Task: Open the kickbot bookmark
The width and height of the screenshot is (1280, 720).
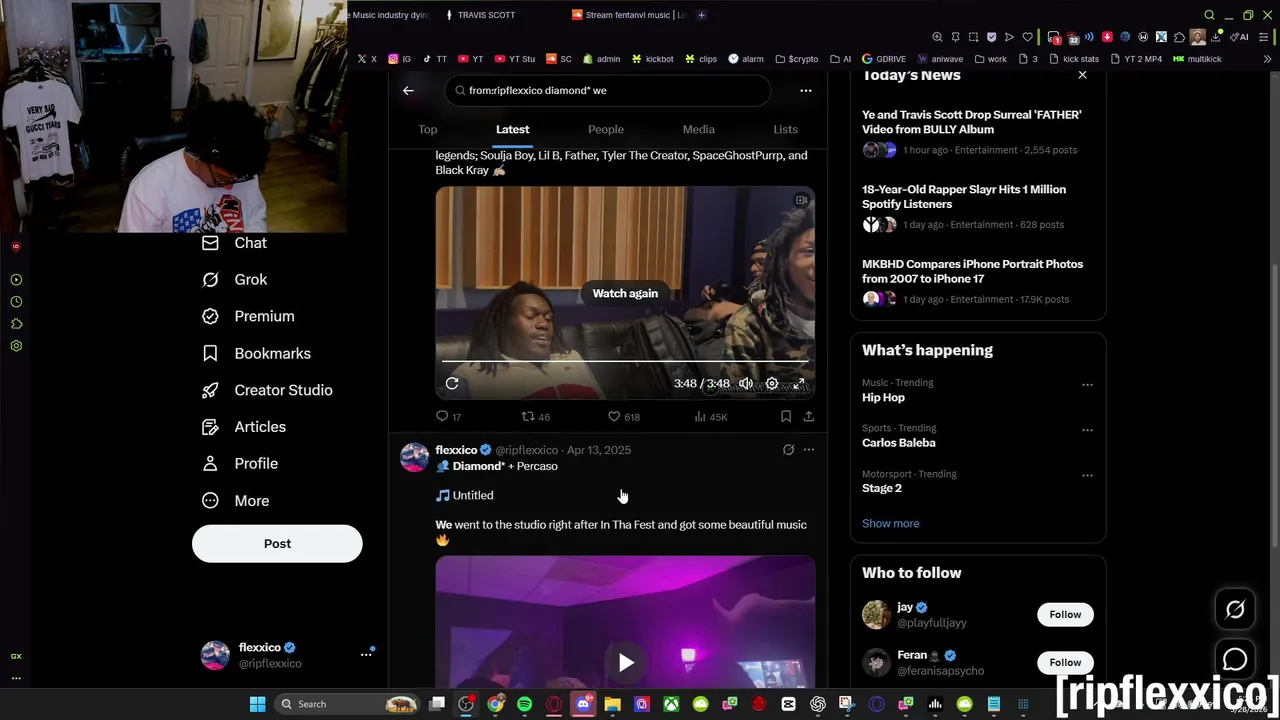Action: [x=652, y=59]
